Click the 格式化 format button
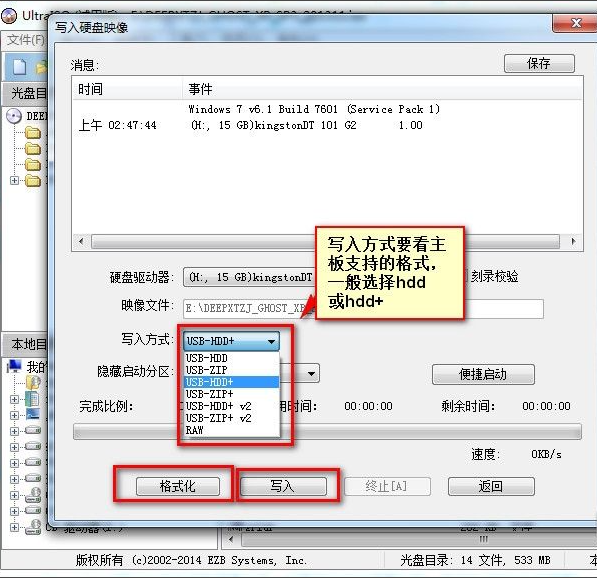This screenshot has height=578, width=597. 178,486
